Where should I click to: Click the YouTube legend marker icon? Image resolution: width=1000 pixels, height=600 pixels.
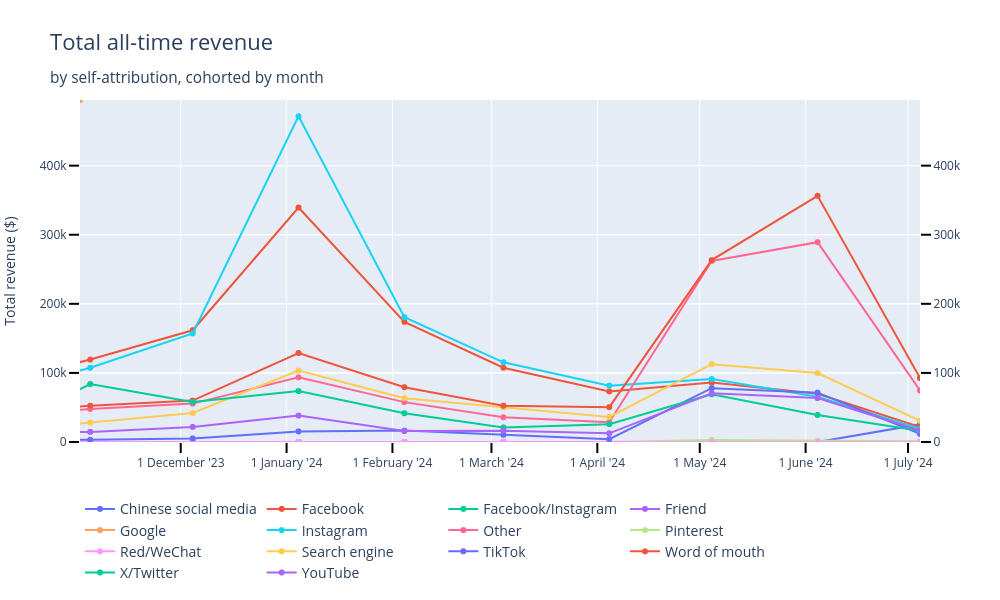point(282,573)
